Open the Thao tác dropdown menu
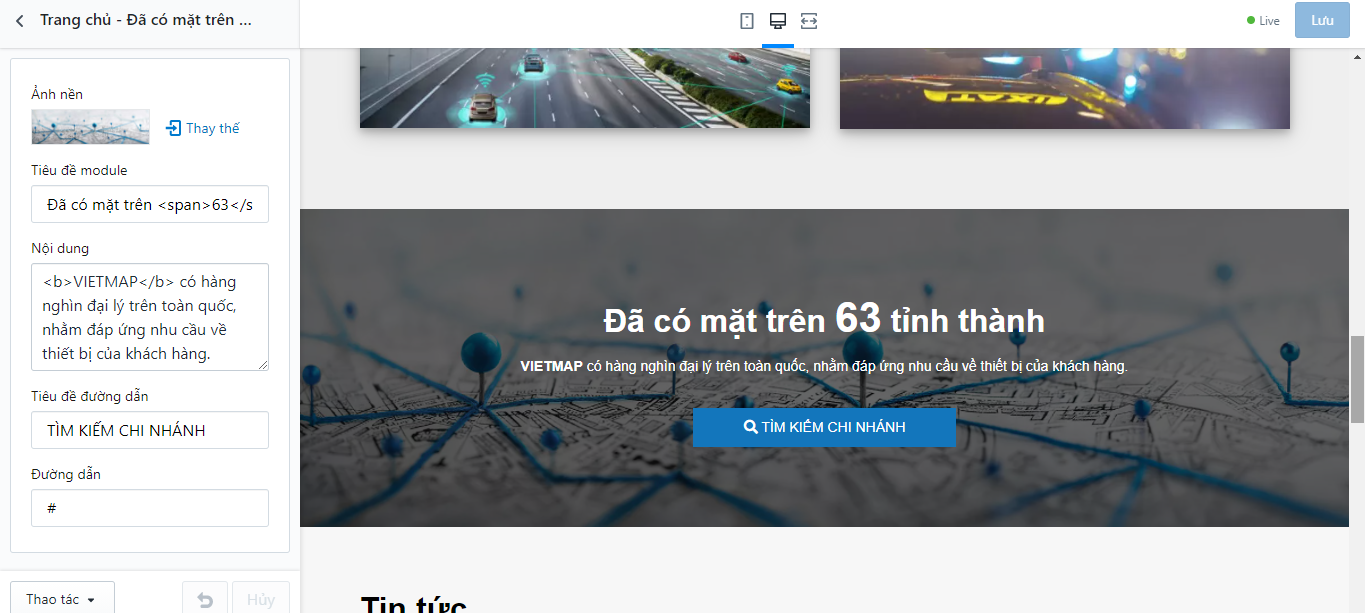Image resolution: width=1365 pixels, height=613 pixels. (62, 599)
